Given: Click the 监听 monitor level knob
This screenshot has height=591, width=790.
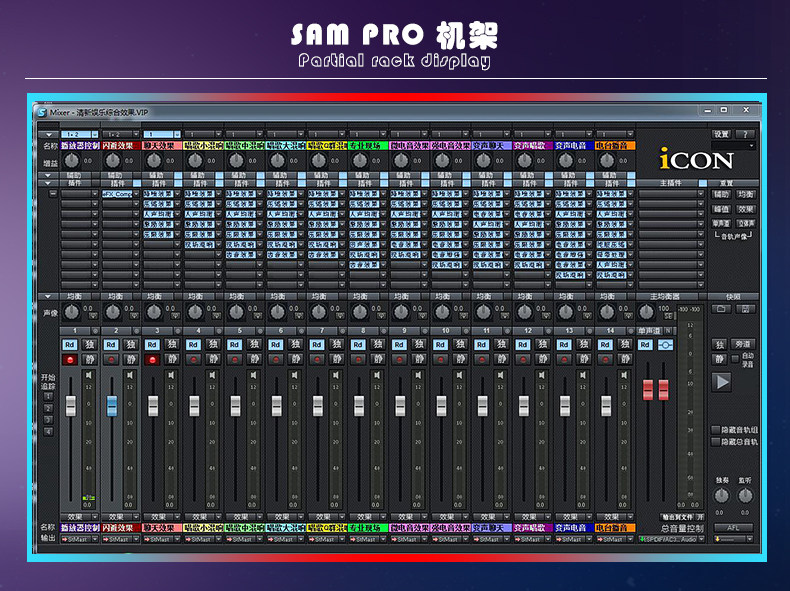Looking at the screenshot, I should click(x=745, y=496).
